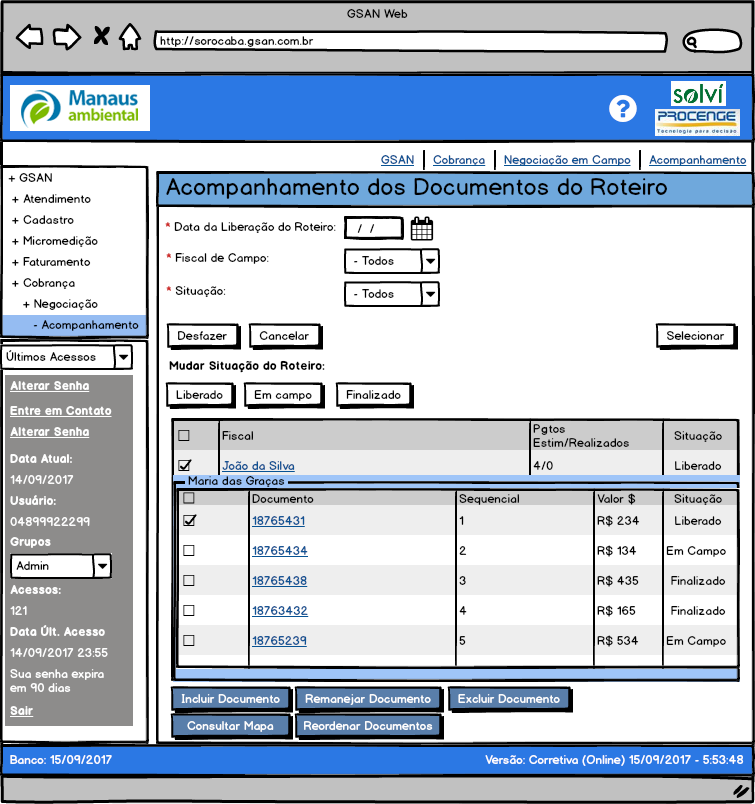Open the Fiscal de Campo dropdown

pyautogui.click(x=430, y=261)
